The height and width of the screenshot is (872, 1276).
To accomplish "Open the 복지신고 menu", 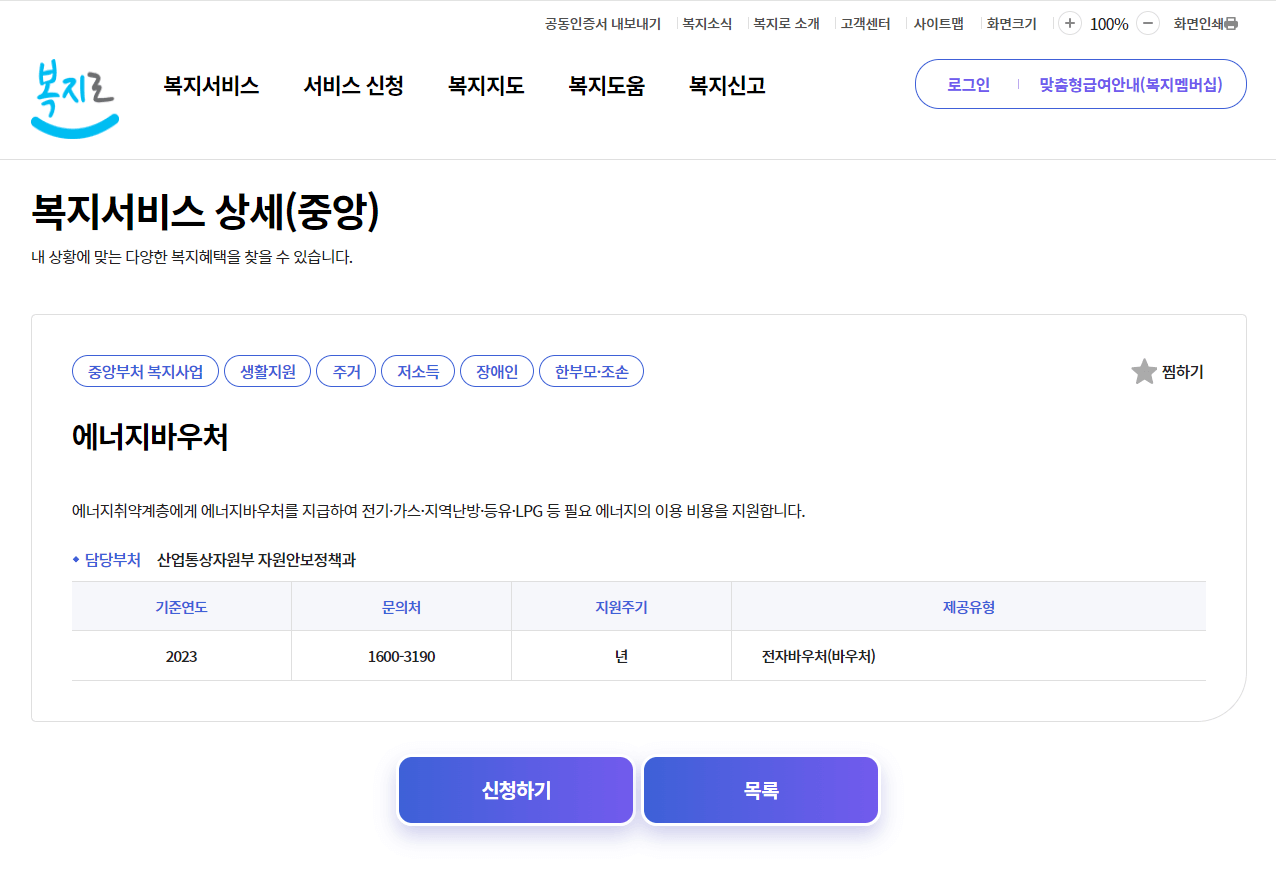I will (x=725, y=86).
